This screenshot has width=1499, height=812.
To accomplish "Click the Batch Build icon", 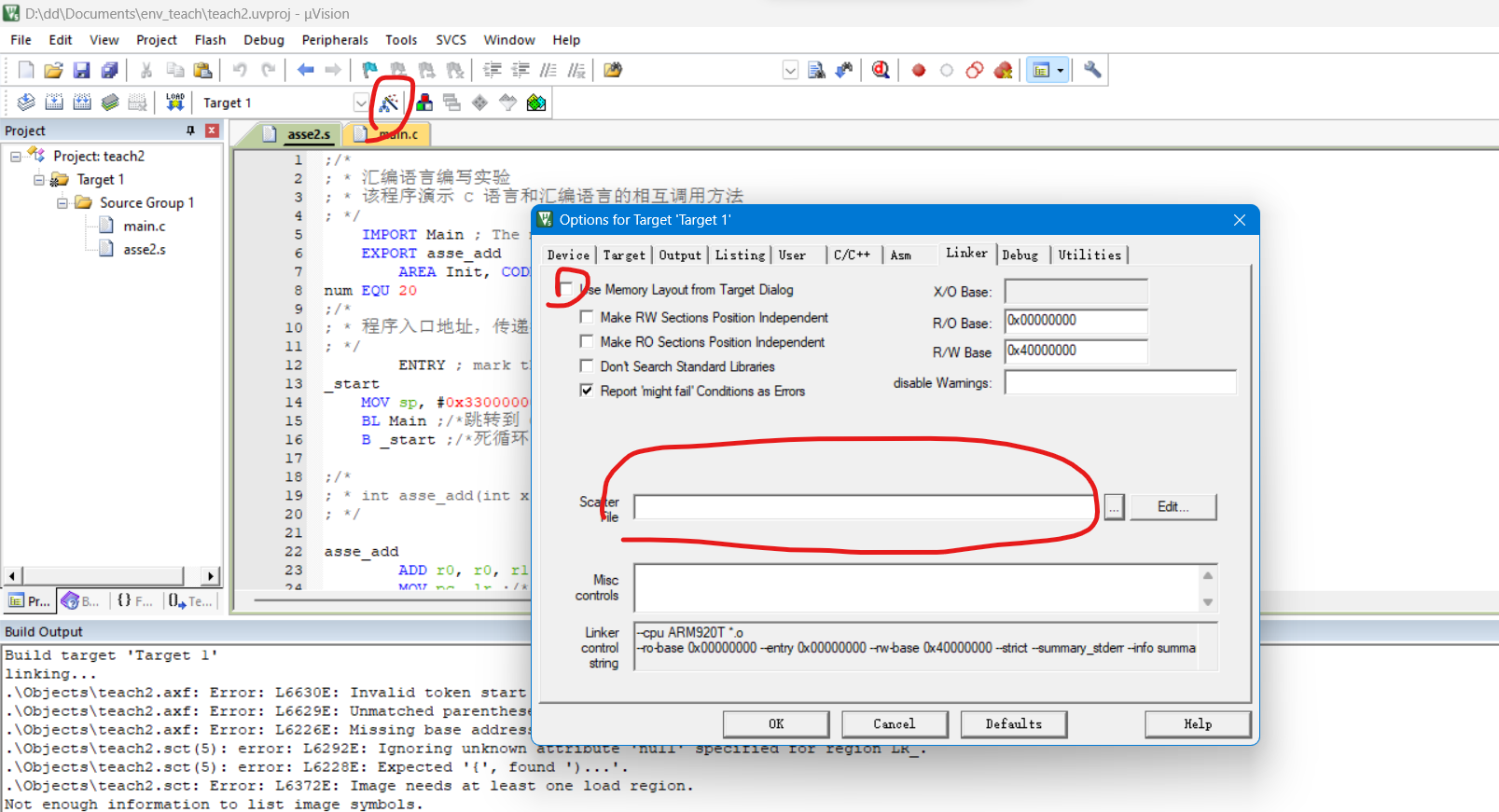I will (110, 103).
